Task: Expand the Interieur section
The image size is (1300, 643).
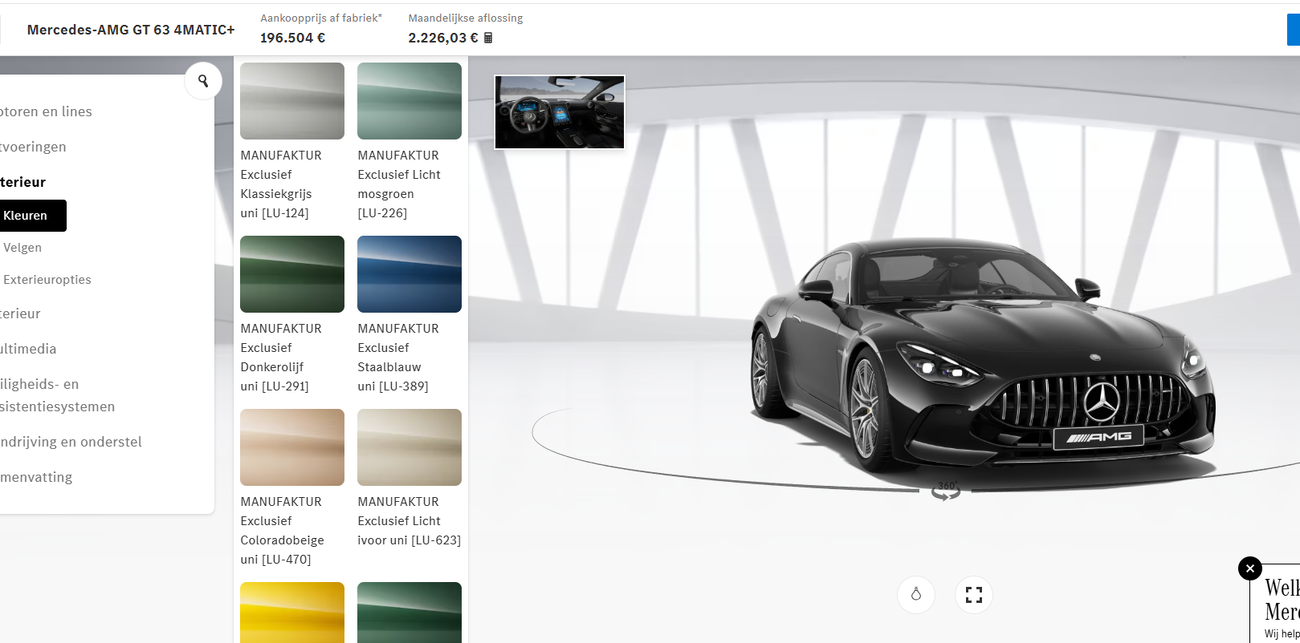Action: 20,313
